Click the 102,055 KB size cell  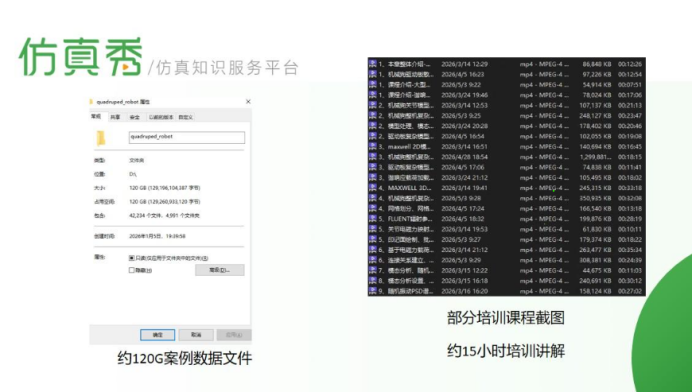point(595,136)
